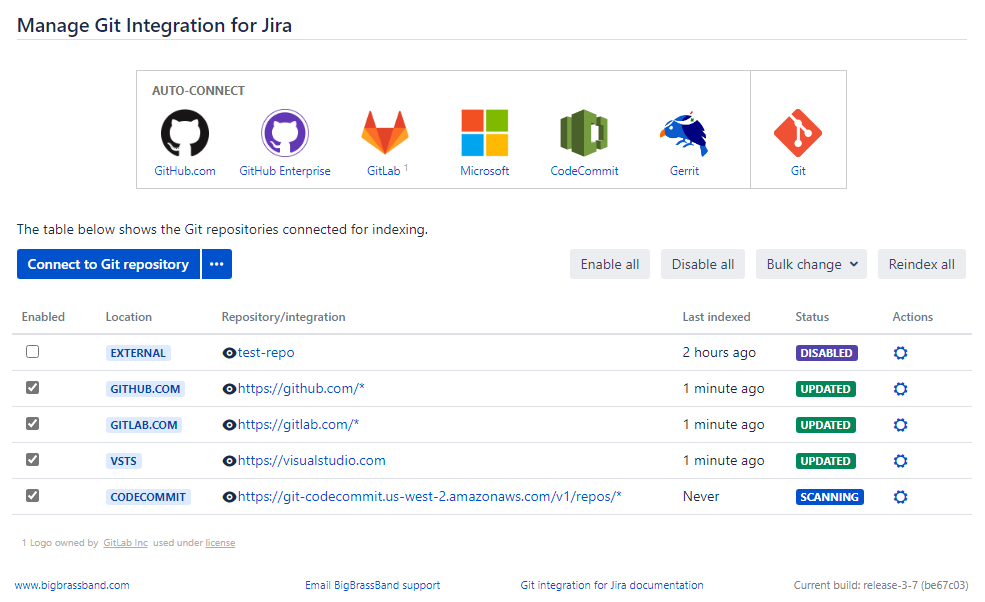985x602 pixels.
Task: Click the "2 hours ago" last indexed cell
Action: 719,353
